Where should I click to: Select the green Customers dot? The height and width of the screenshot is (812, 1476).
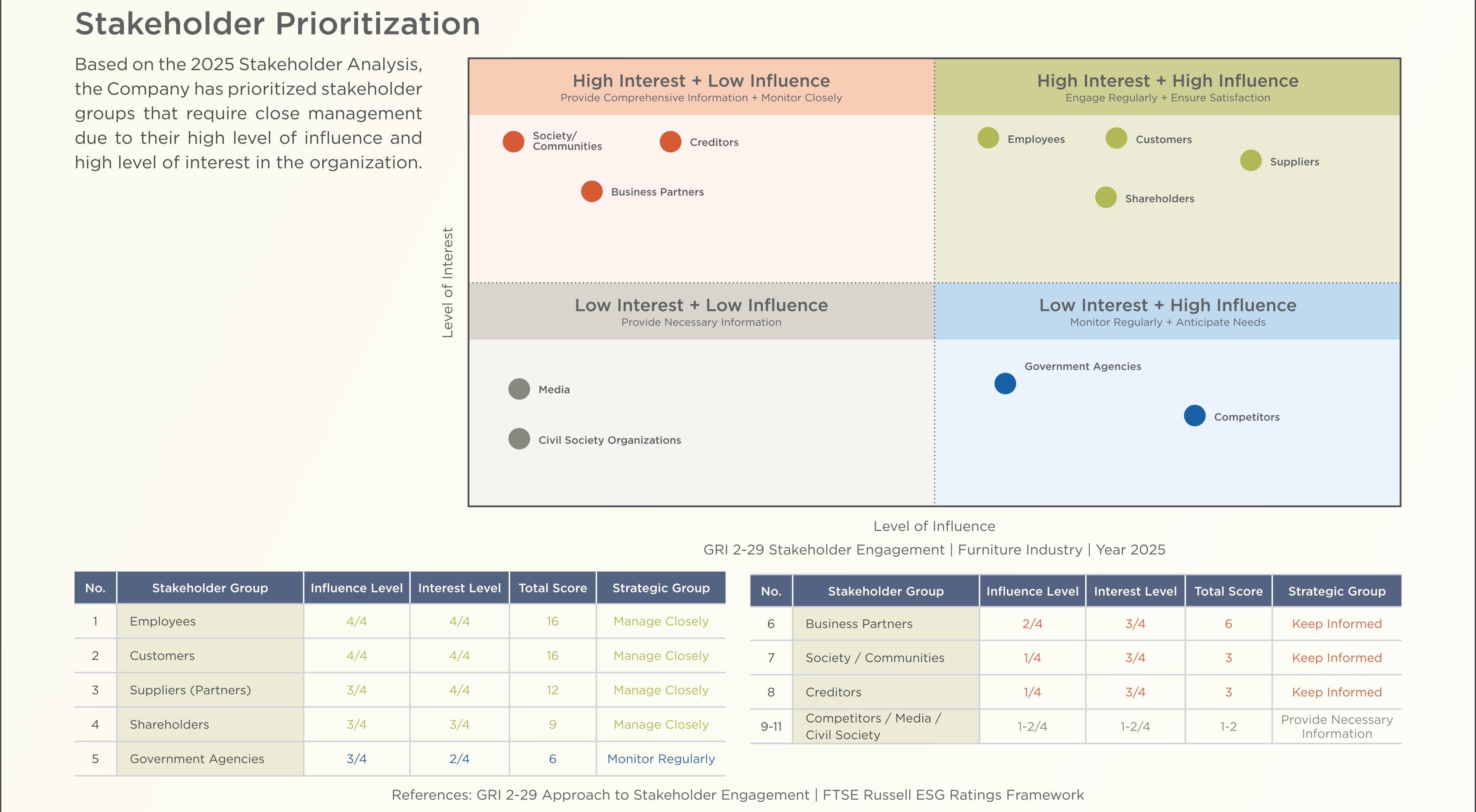coord(1116,138)
